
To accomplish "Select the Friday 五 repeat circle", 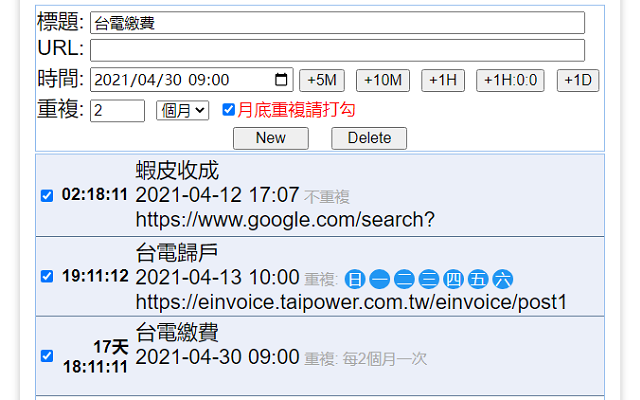I will 478,280.
